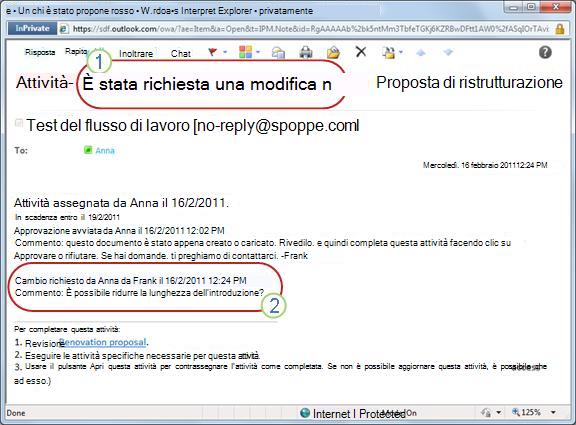The image size is (576, 425).
Task: Click the sdf.outlook.com URL address field
Action: (x=310, y=29)
